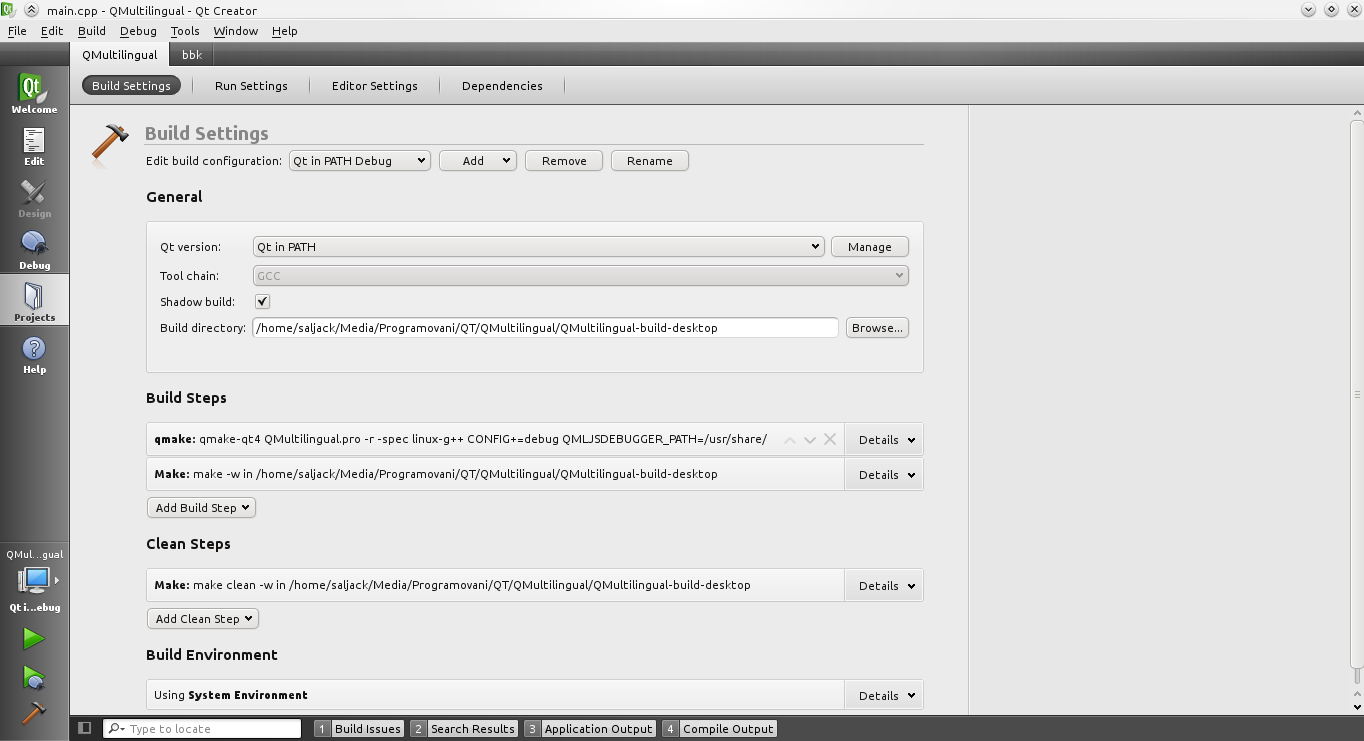Run the project with green arrow

pos(34,638)
